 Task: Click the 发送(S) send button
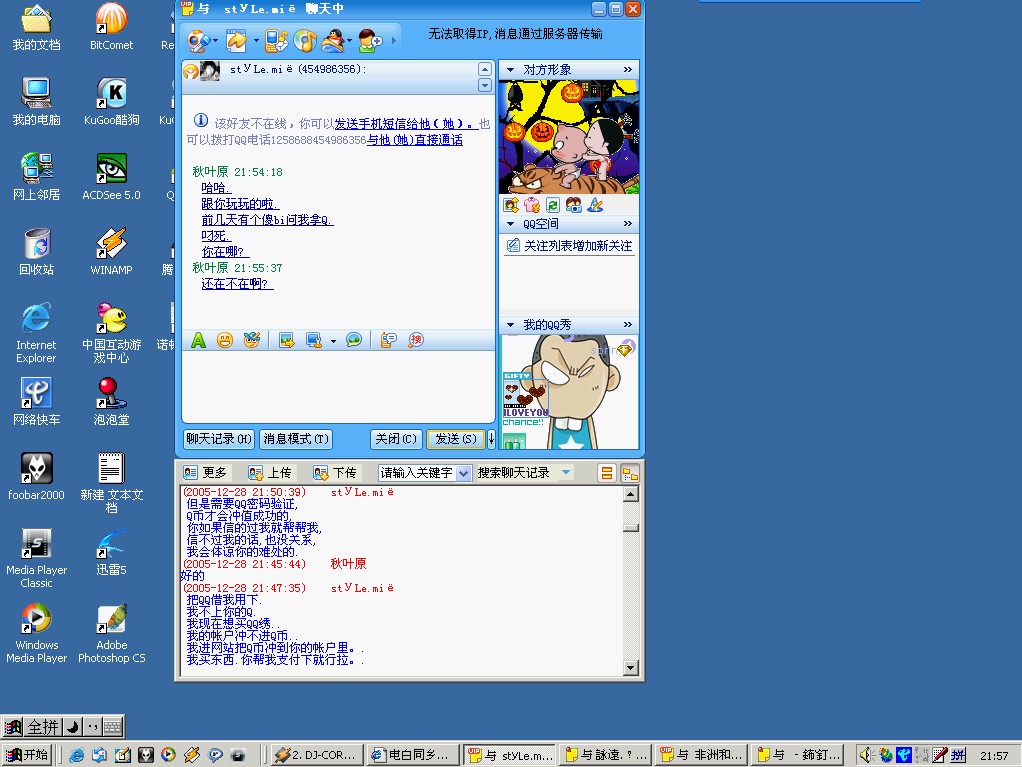[x=455, y=439]
